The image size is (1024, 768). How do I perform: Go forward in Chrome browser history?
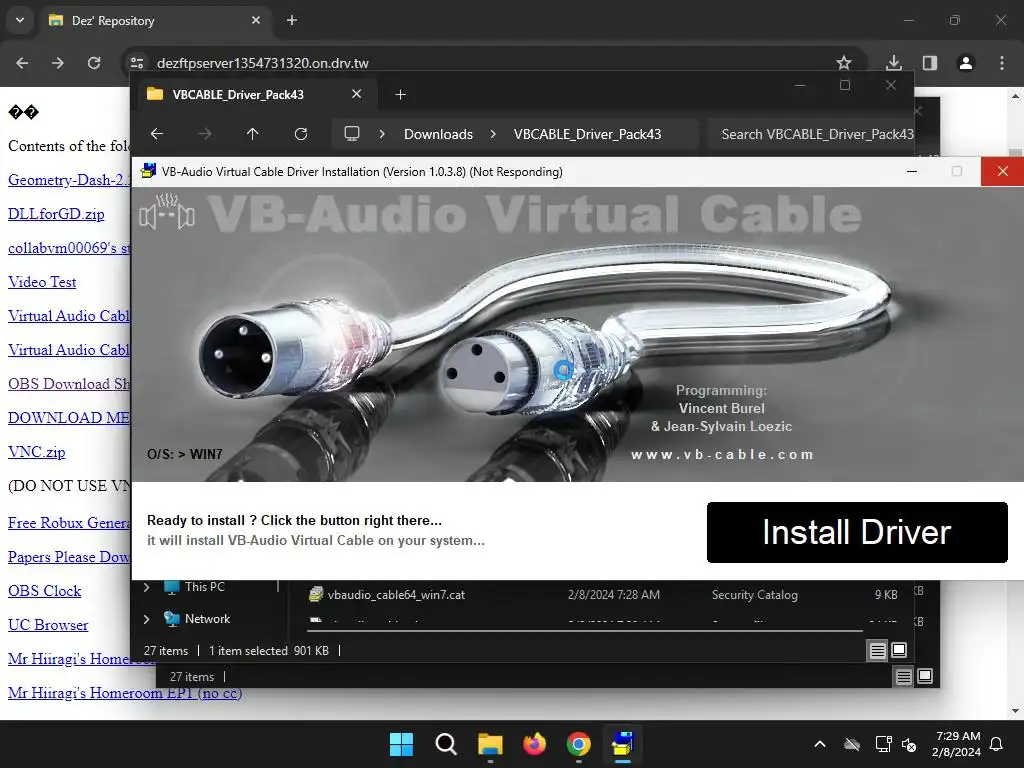tap(58, 63)
